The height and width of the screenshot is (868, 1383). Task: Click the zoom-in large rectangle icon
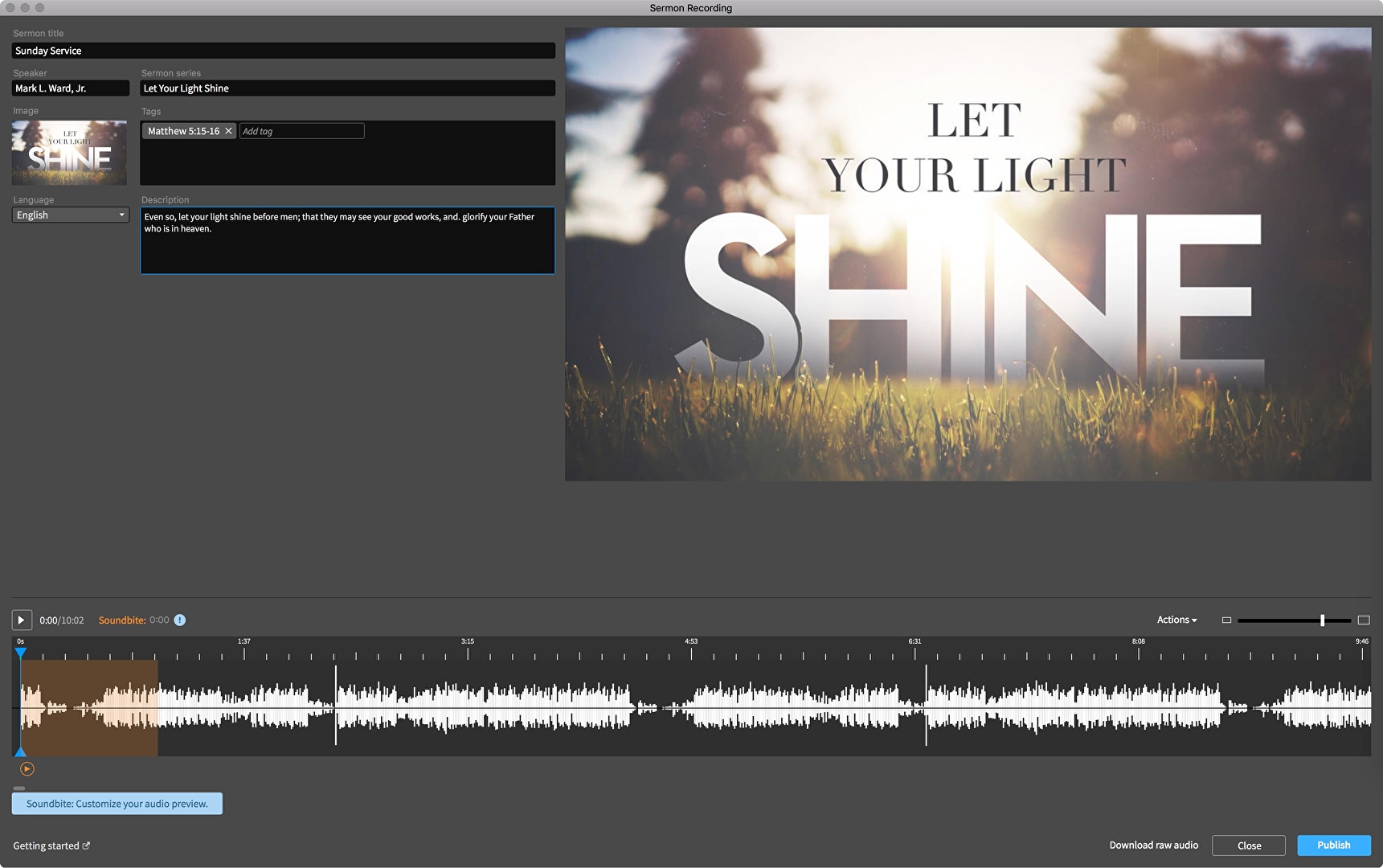(1364, 620)
